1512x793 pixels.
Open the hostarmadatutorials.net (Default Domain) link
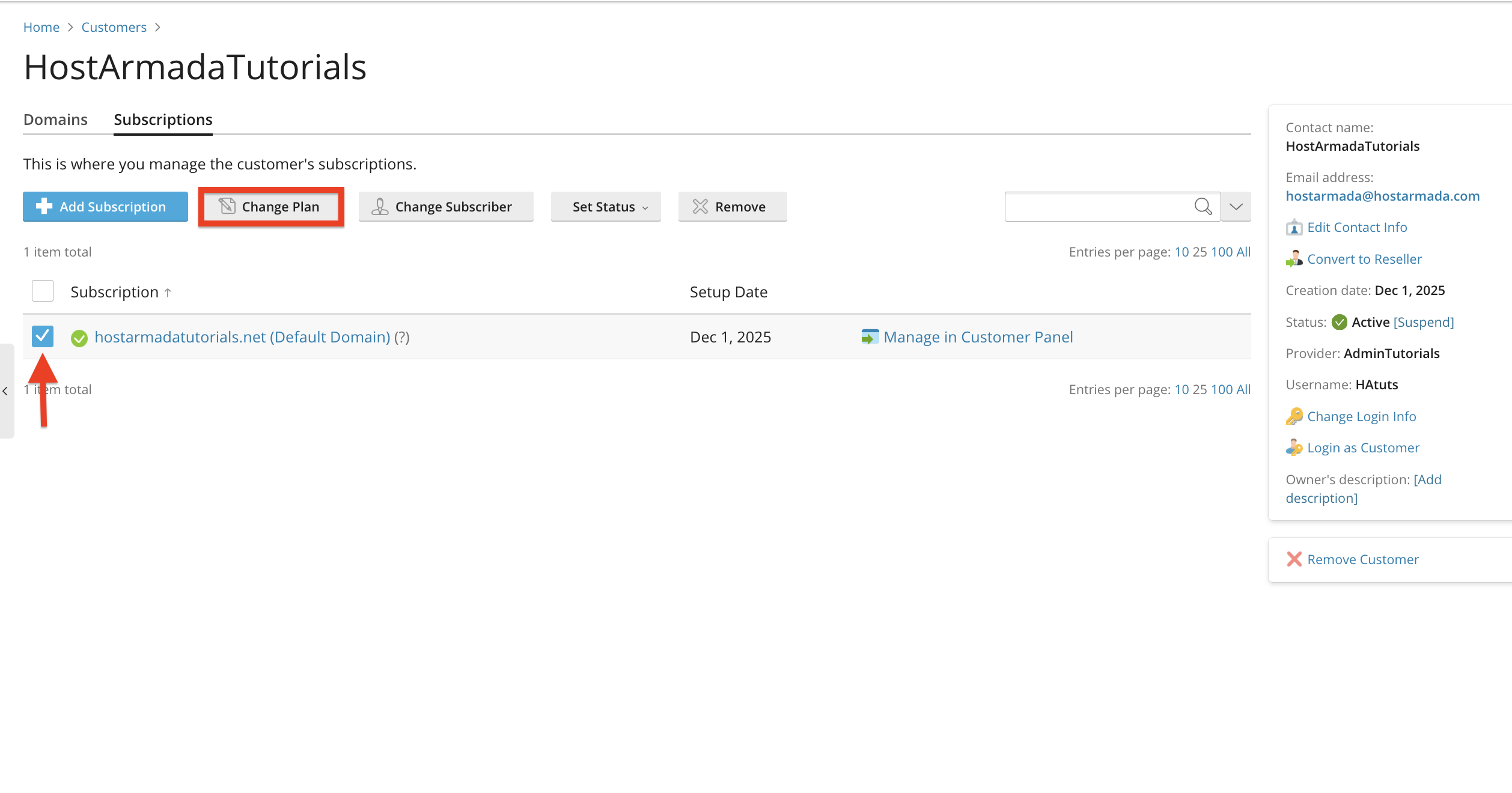point(242,337)
